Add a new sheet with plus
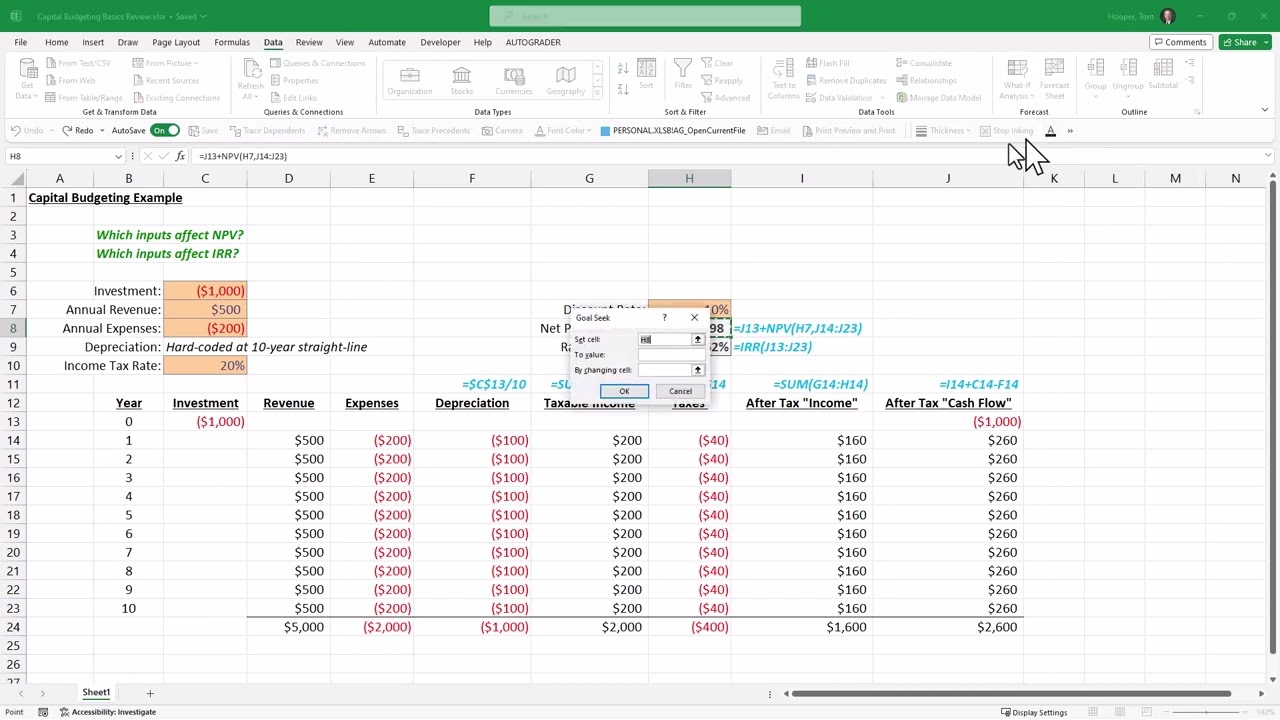Screen dimensions: 1280x720 pos(150,693)
